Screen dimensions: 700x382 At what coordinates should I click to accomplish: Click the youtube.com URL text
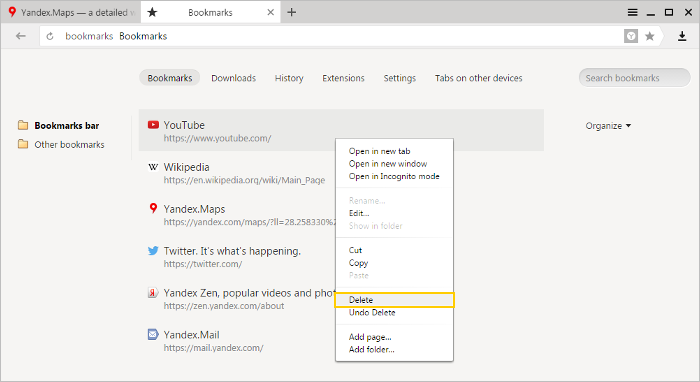click(217, 138)
